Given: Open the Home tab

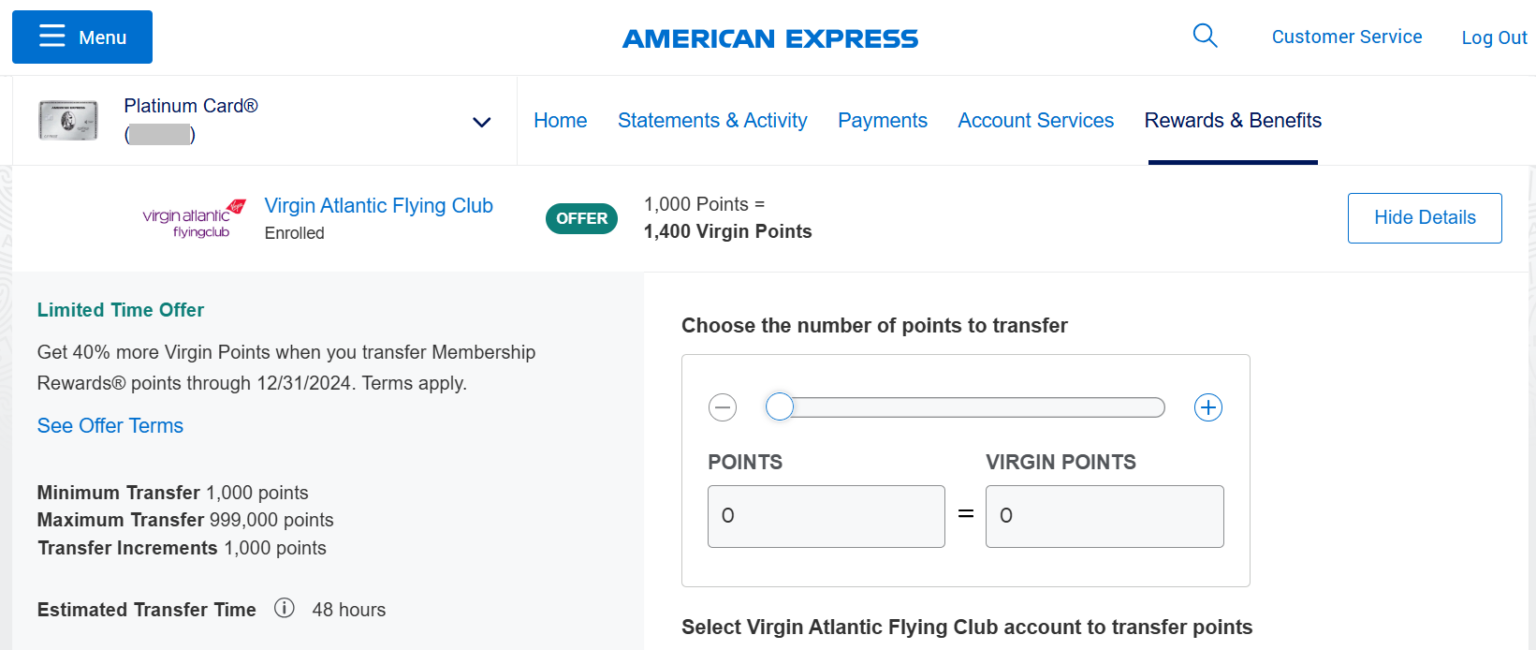Looking at the screenshot, I should pos(560,120).
